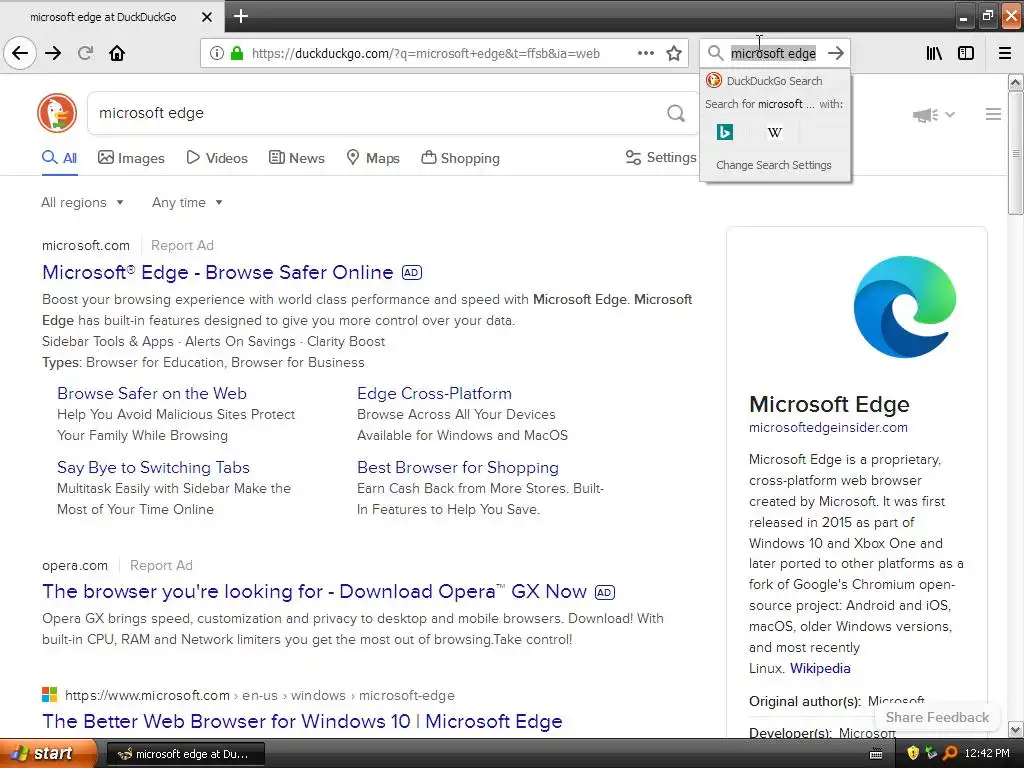The height and width of the screenshot is (768, 1024).
Task: Click the Share Feedback button
Action: [x=937, y=717]
